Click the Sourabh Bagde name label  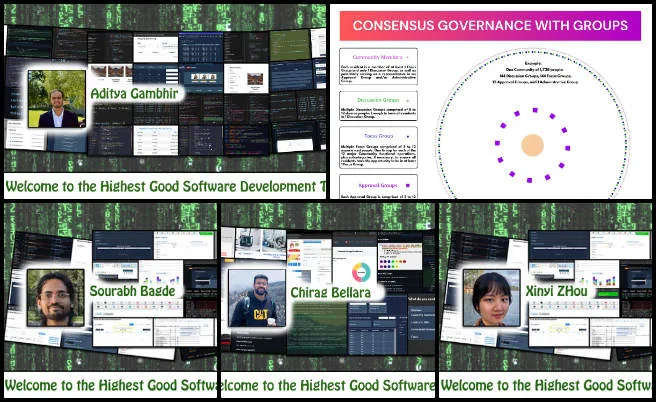132,291
